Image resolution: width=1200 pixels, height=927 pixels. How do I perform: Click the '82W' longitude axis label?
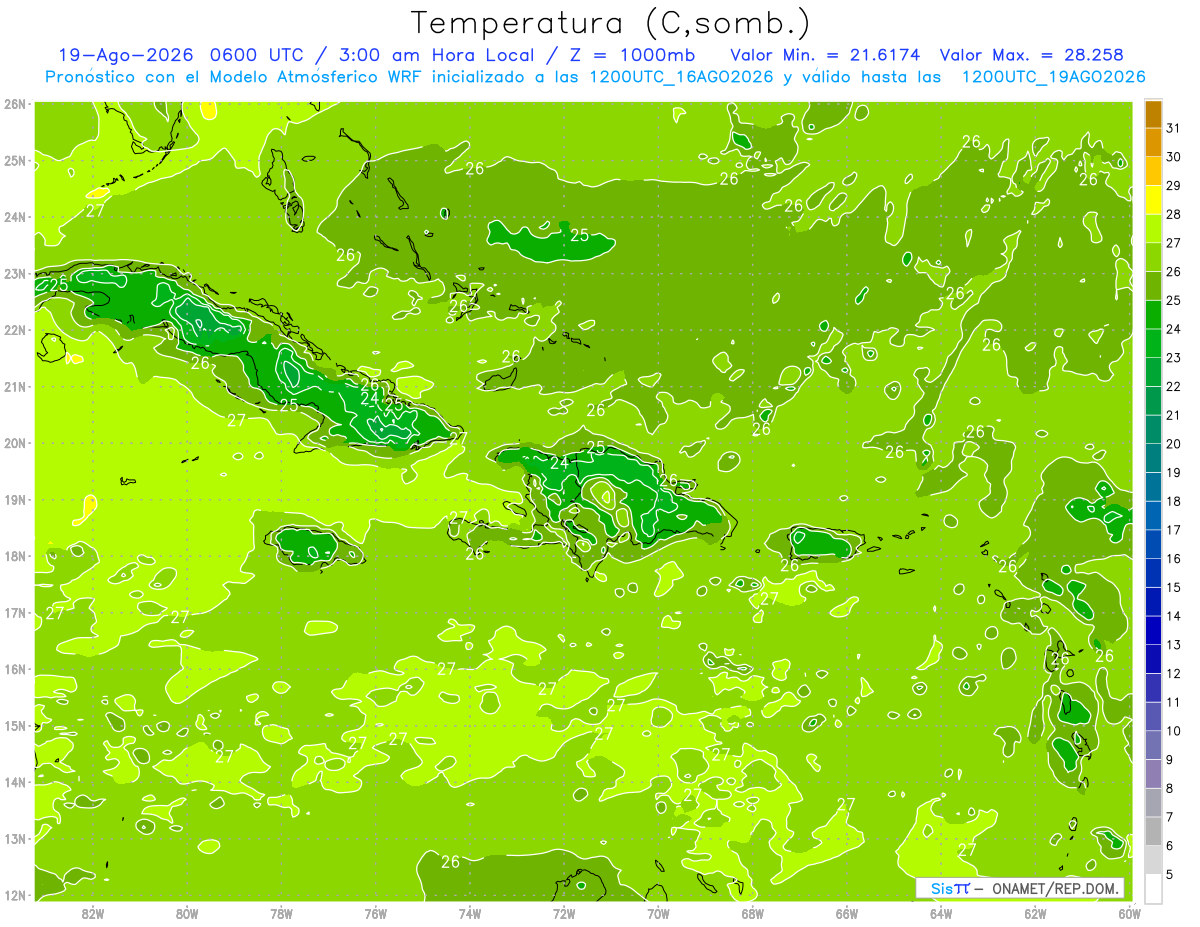[93, 913]
